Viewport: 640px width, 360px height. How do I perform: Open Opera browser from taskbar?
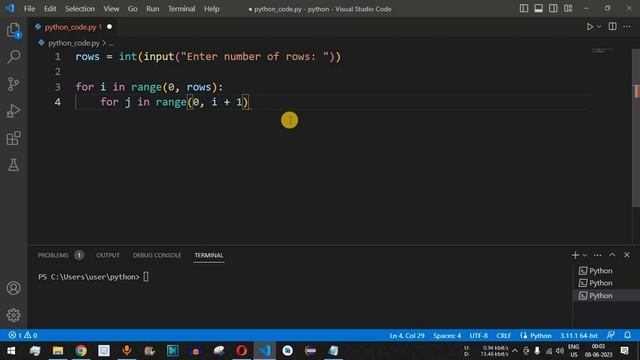[x=242, y=351]
